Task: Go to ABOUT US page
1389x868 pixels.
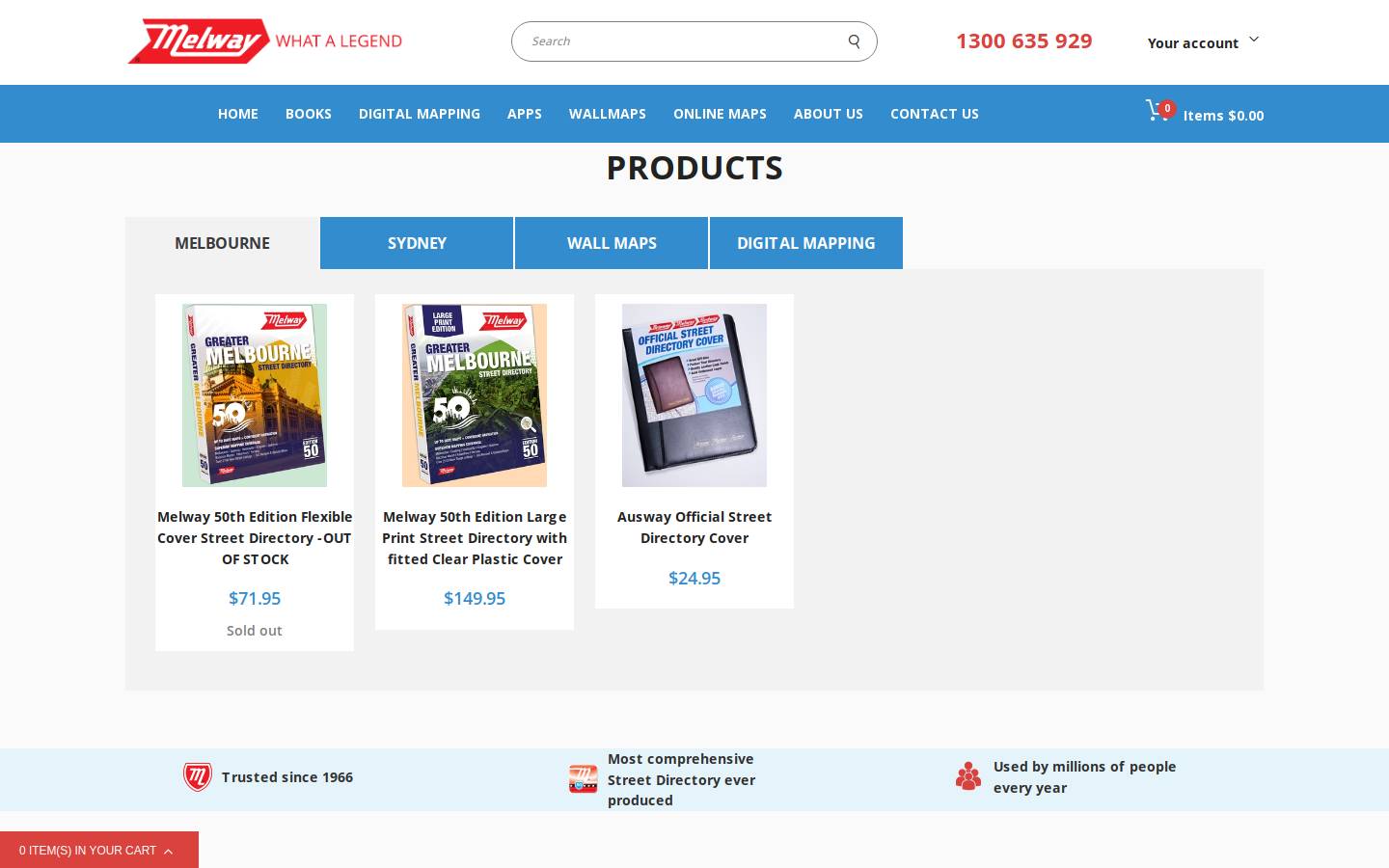Action: pyautogui.click(x=829, y=114)
